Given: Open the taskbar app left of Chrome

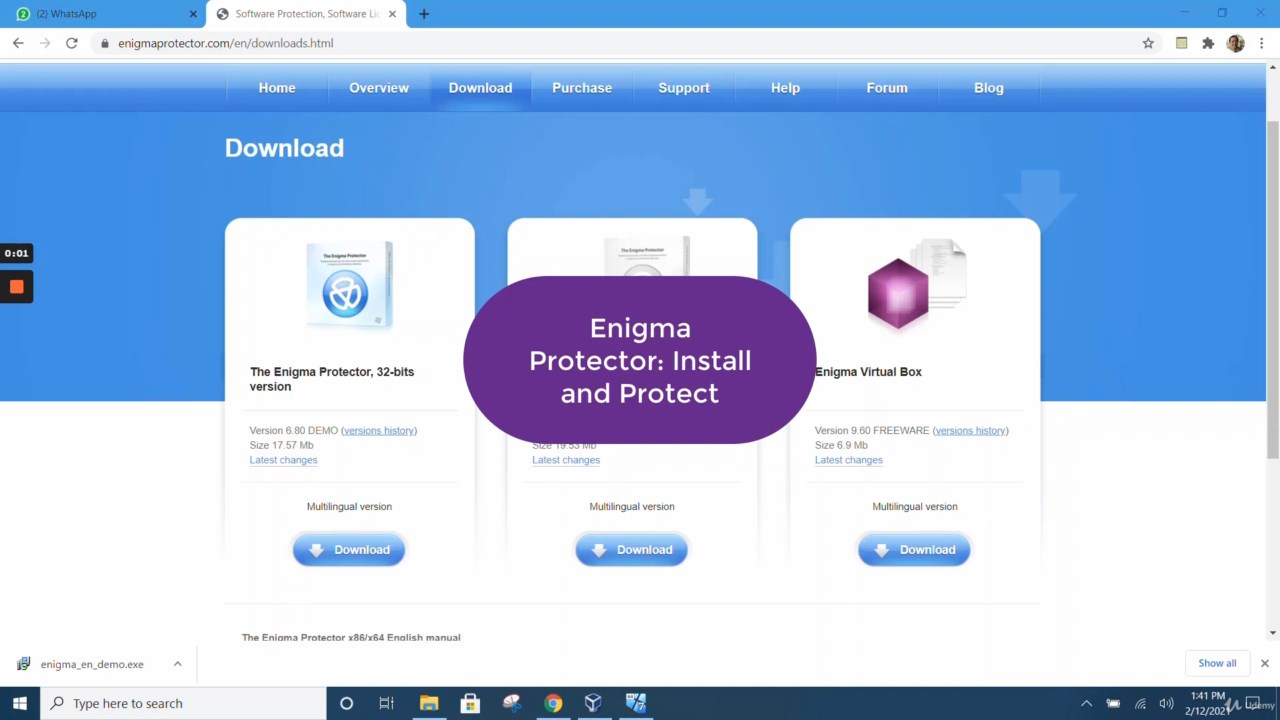Looking at the screenshot, I should tap(511, 703).
